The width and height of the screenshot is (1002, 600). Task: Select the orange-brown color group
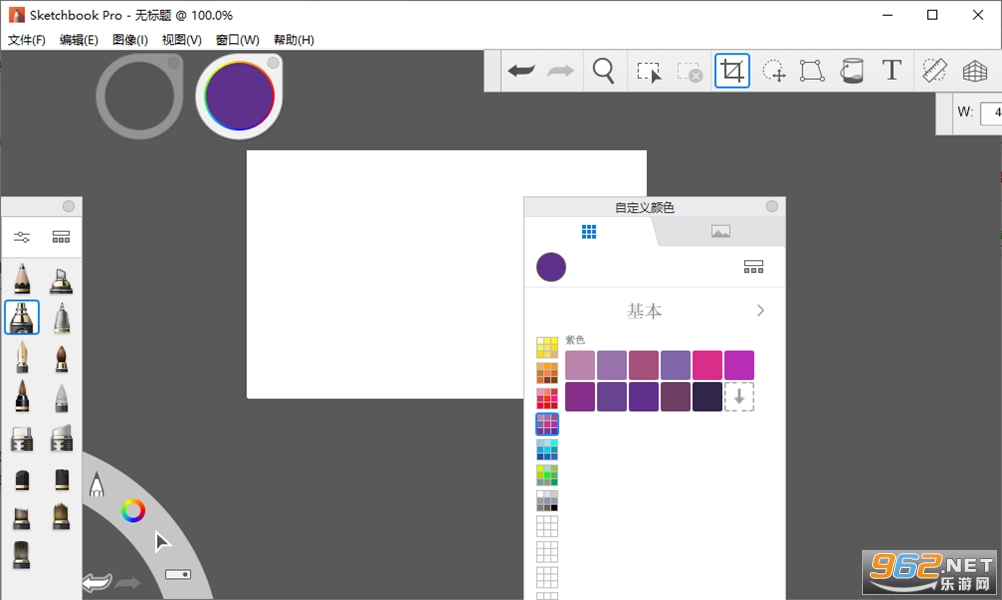547,373
